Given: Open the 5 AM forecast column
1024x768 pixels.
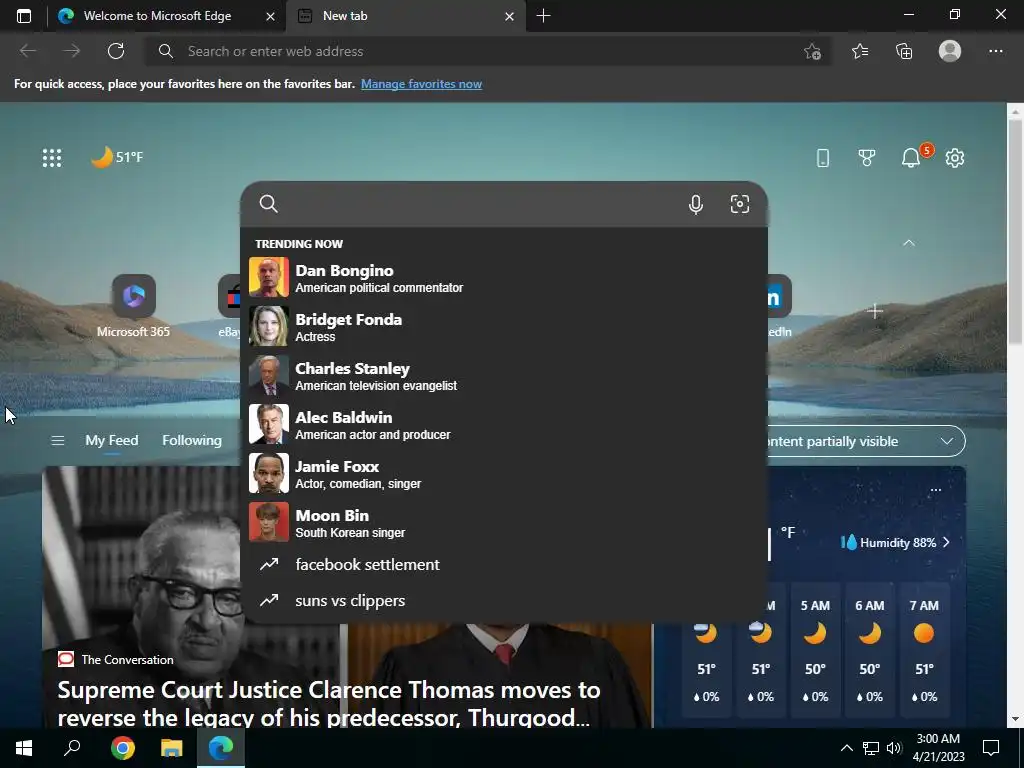Looking at the screenshot, I should coord(815,651).
